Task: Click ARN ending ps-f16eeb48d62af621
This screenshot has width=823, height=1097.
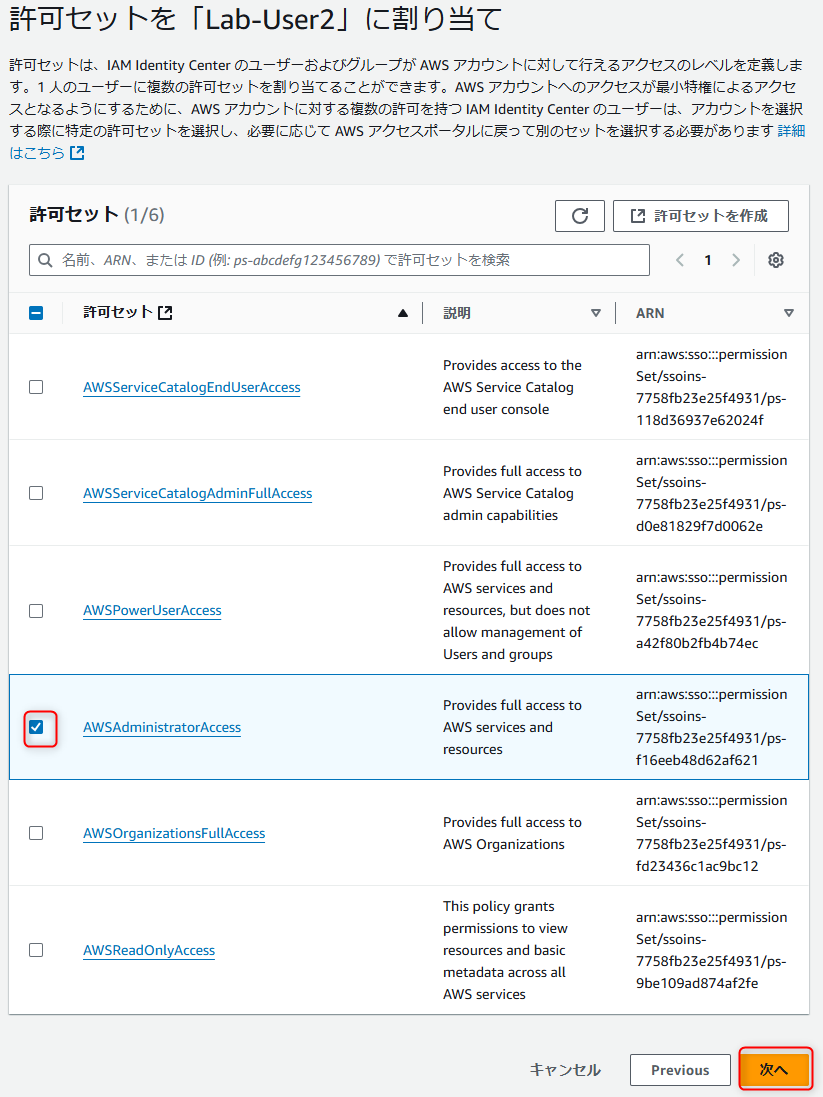Action: 711,727
